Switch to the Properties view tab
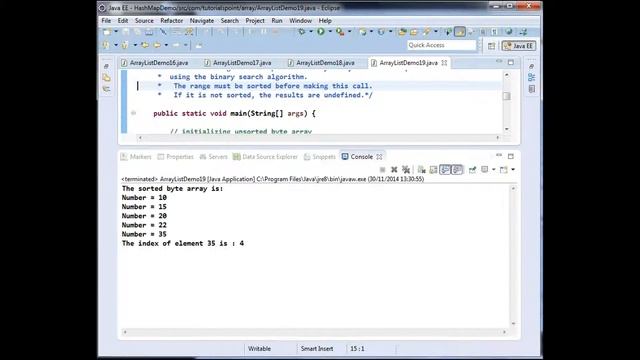Screen dimensions: 640x360 click(176, 157)
